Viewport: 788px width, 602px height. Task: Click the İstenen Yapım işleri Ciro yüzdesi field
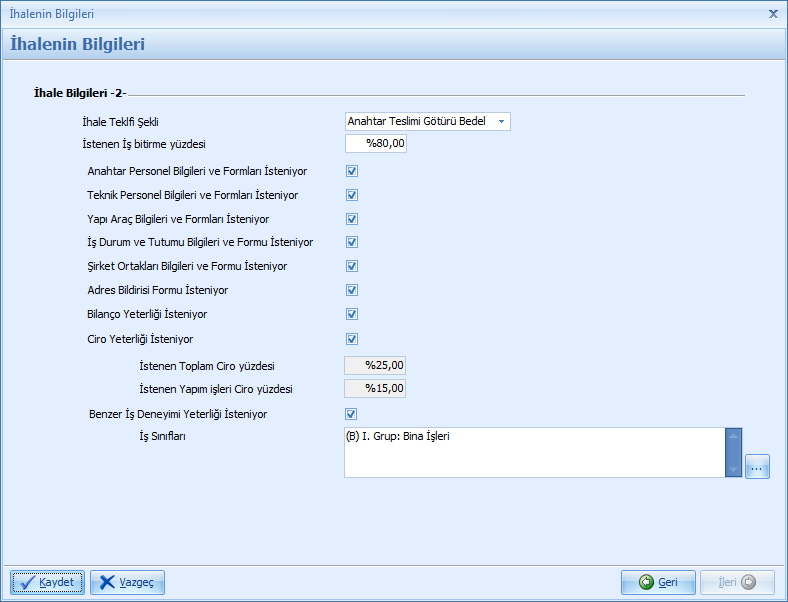pos(376,389)
